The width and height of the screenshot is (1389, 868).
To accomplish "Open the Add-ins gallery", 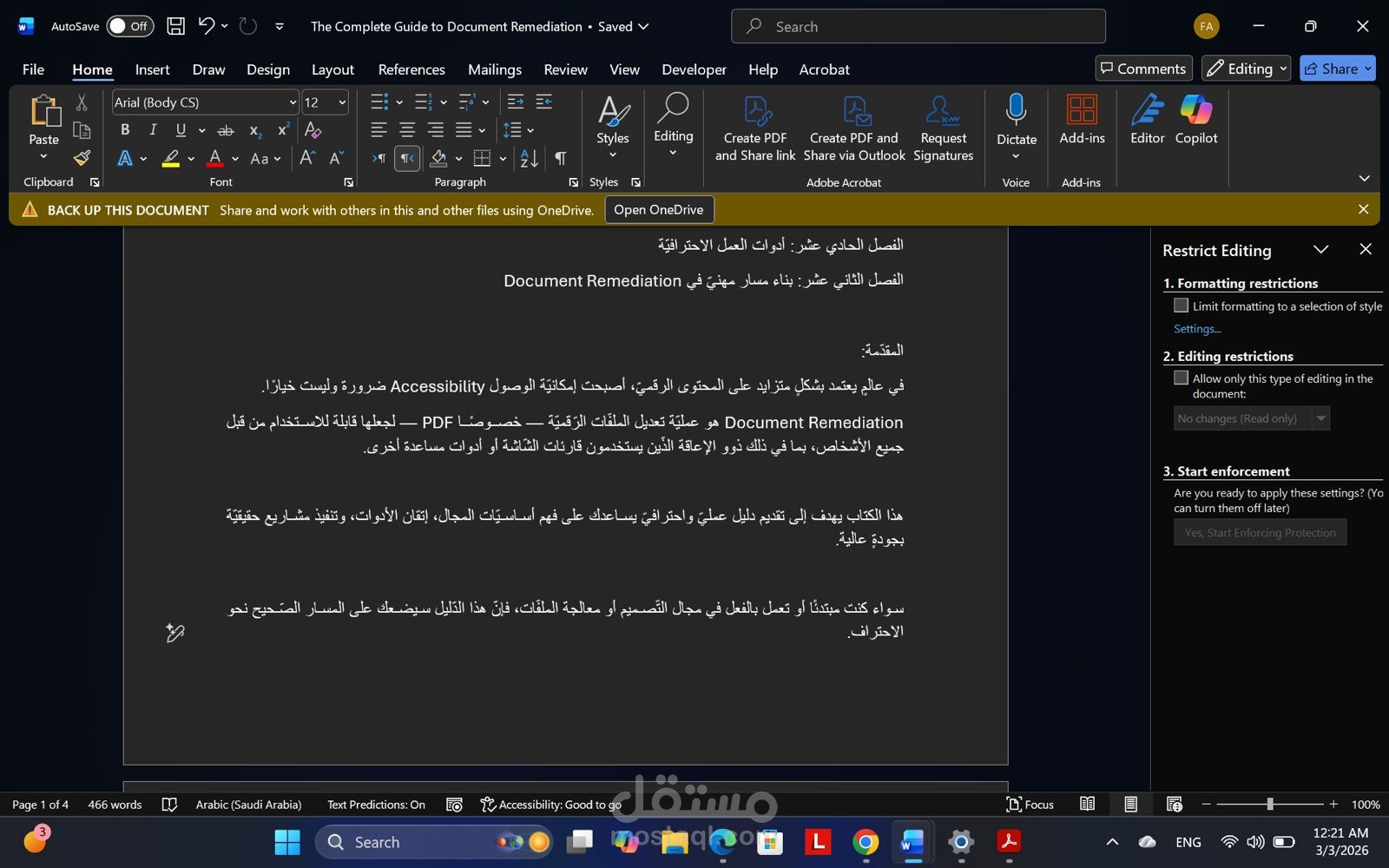I will click(x=1082, y=120).
